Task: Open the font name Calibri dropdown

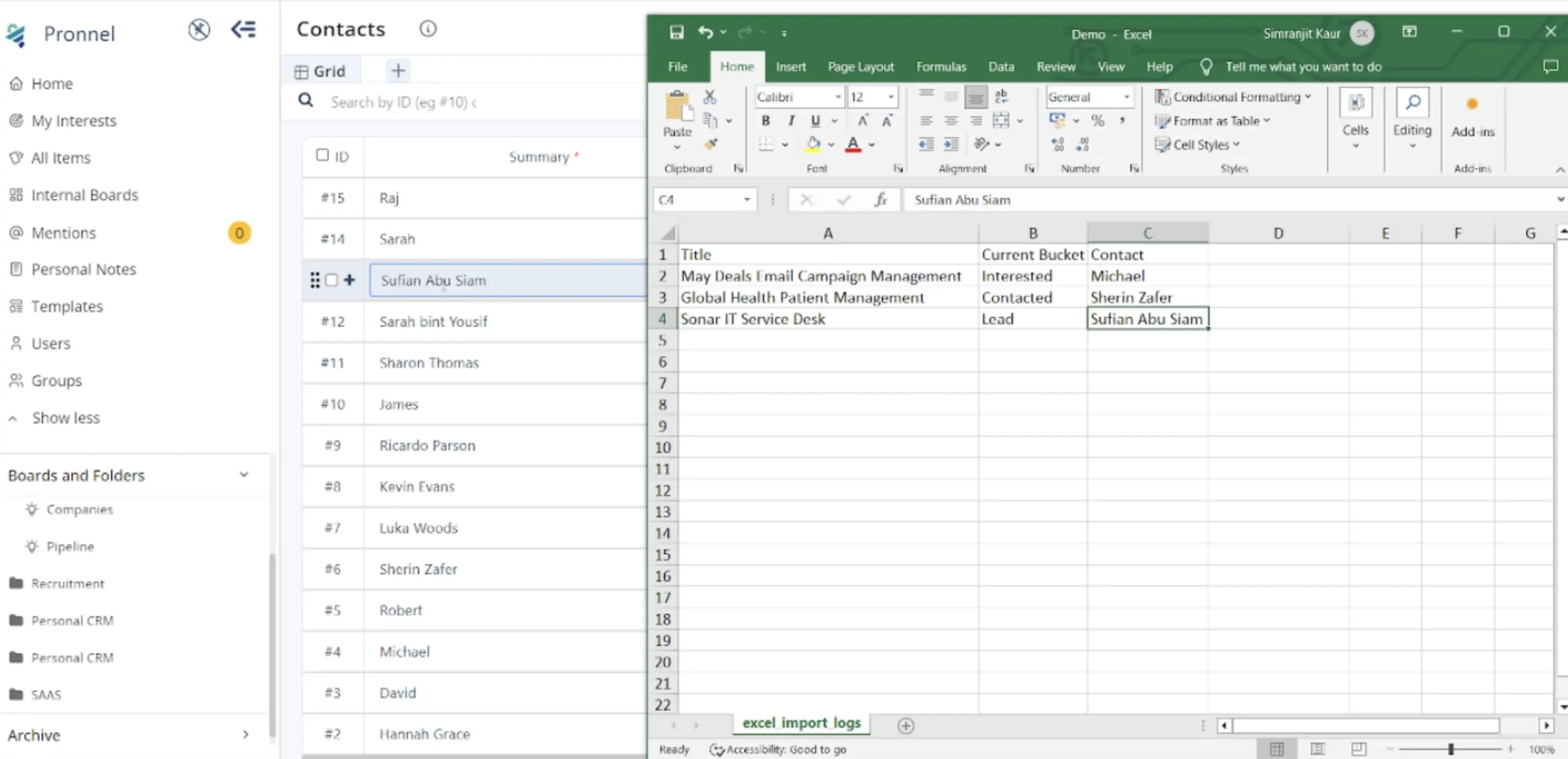Action: pos(837,97)
